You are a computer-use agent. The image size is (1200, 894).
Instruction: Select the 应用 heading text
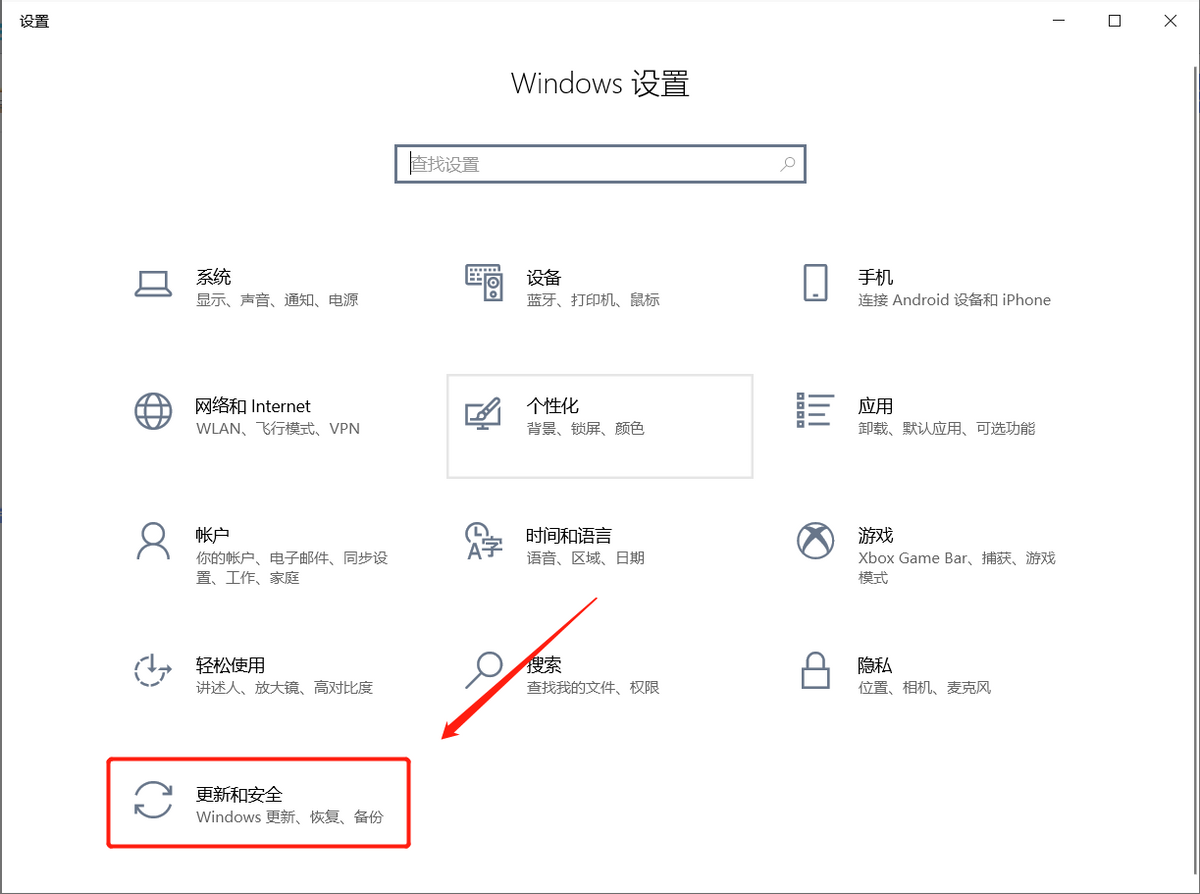point(875,406)
